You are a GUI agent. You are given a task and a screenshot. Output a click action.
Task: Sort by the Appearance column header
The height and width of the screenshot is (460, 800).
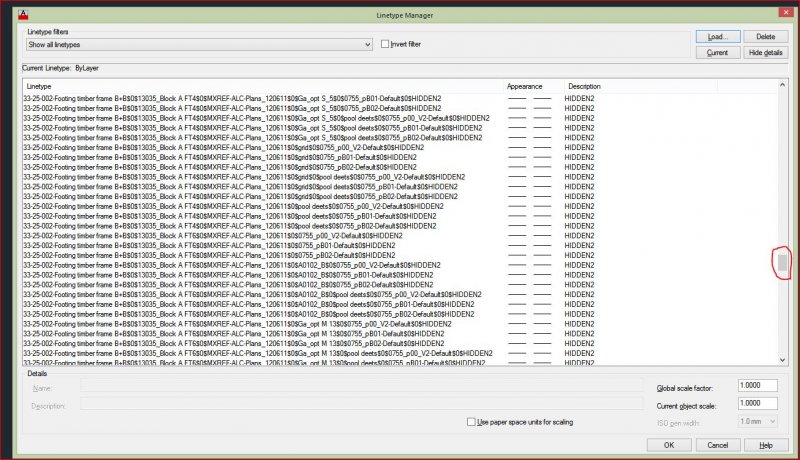(534, 86)
